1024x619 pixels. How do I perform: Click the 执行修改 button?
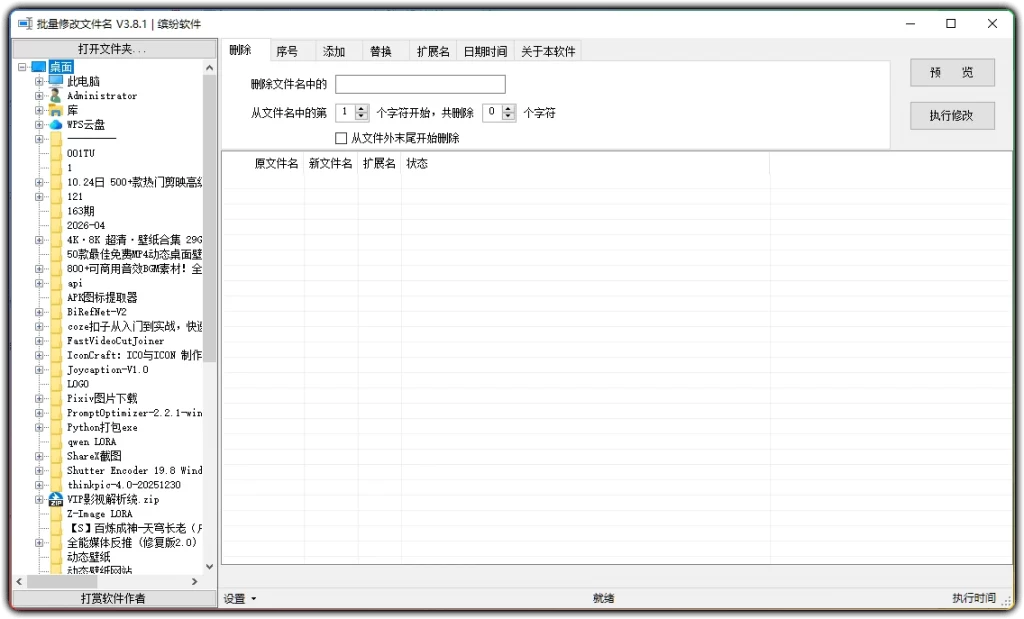tap(951, 116)
